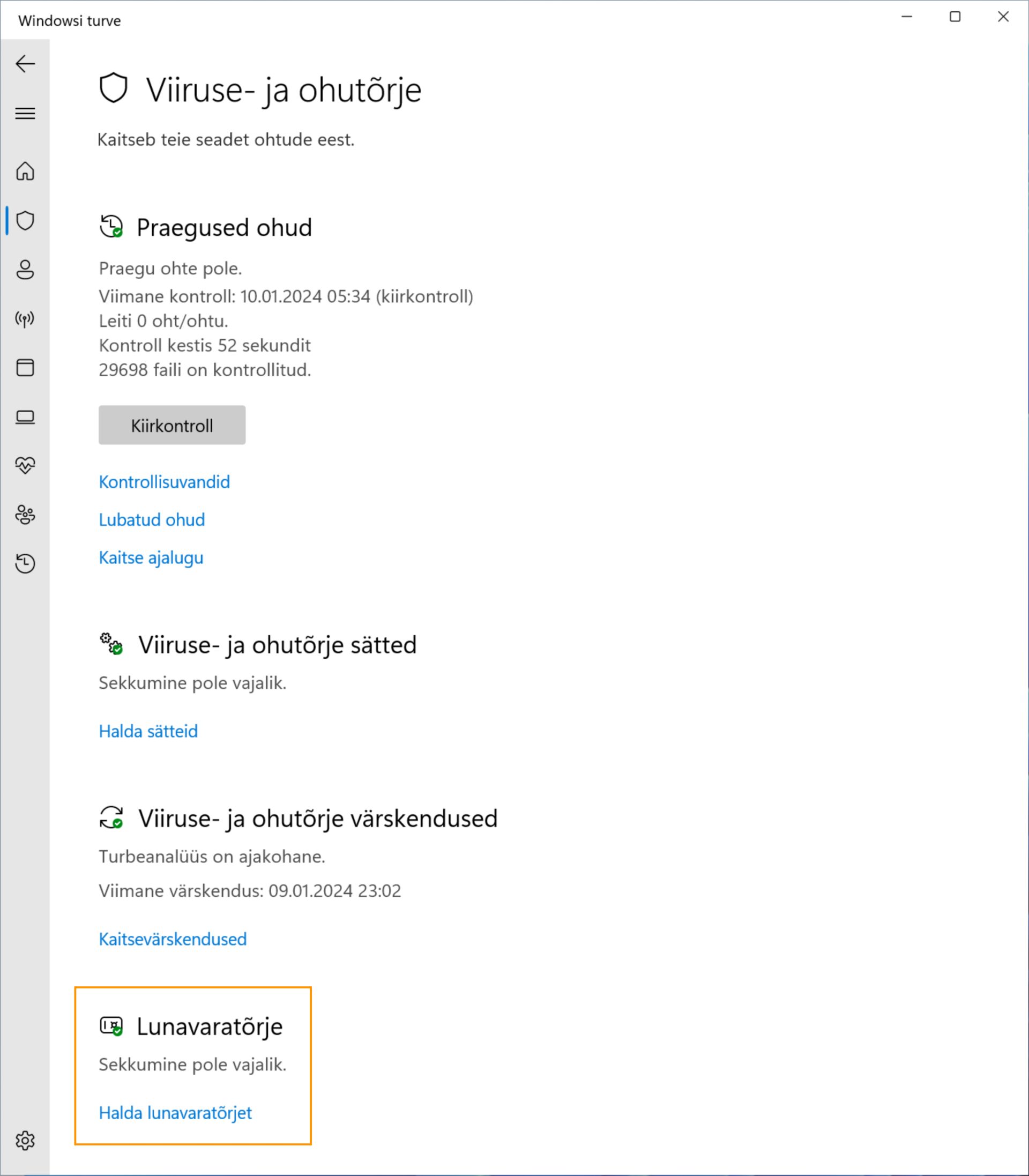The image size is (1029, 1176).
Task: Open app and browser control icon
Action: tap(25, 368)
